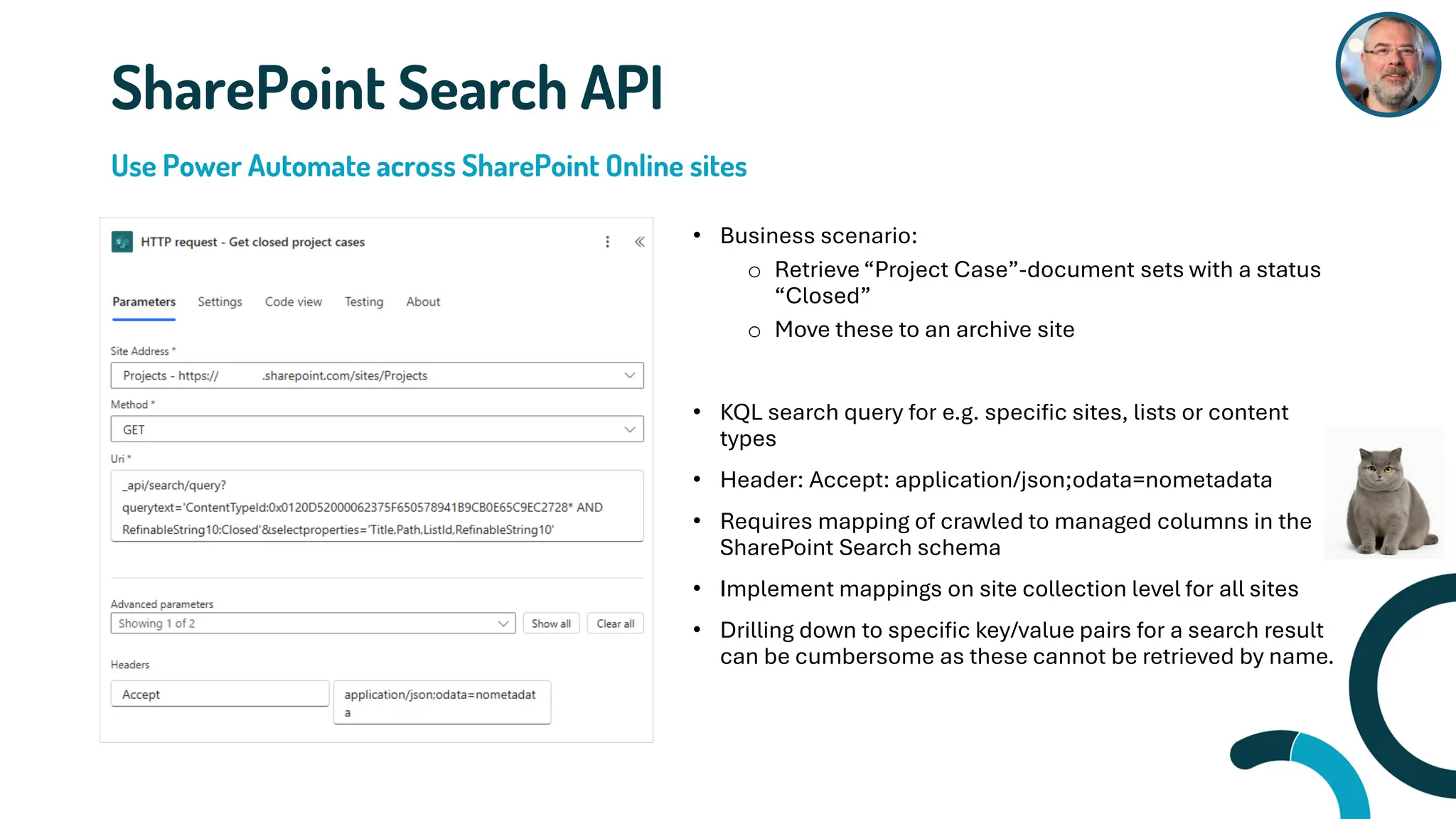Click the action title 'HTTP request - Get closed project cases'
The height and width of the screenshot is (819, 1456).
252,242
